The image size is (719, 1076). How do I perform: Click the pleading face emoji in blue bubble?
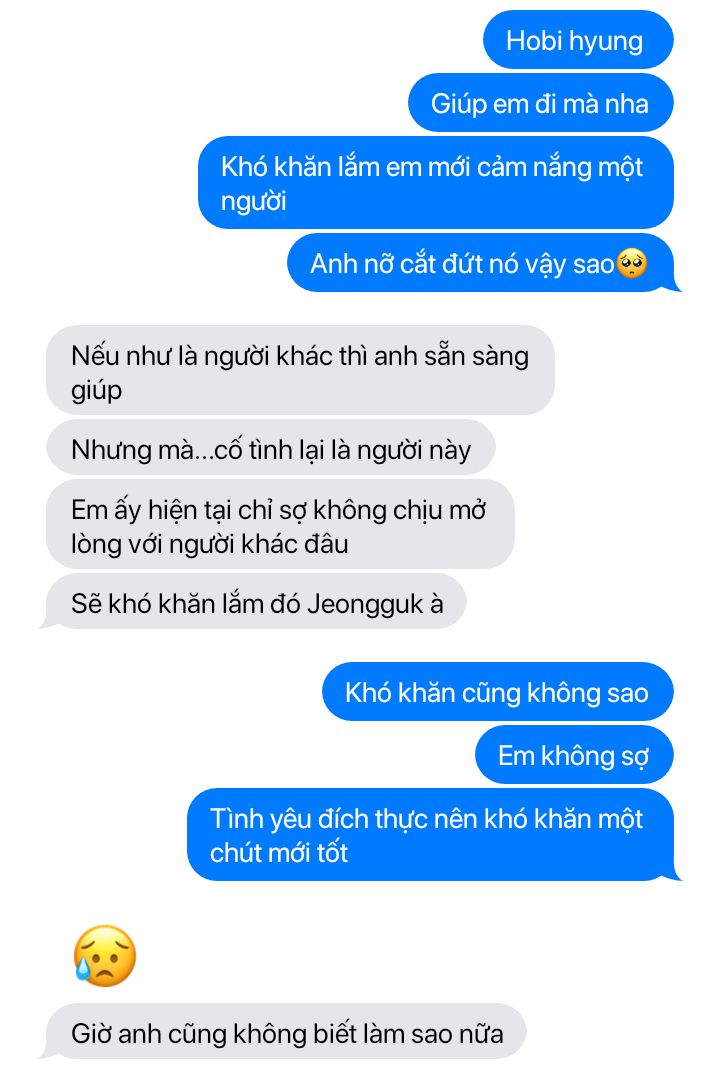(x=632, y=264)
